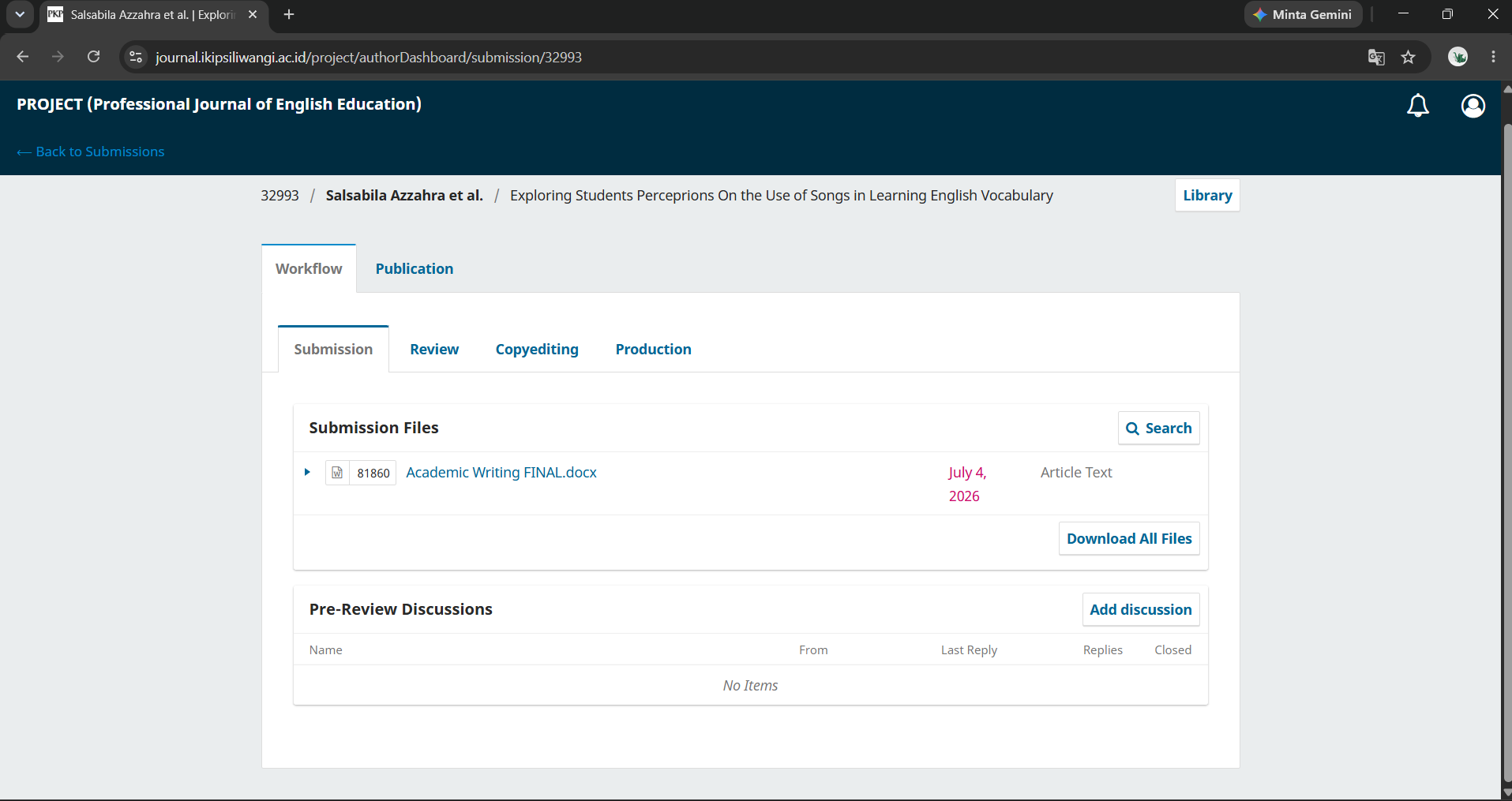
Task: Click the Last Reply column header
Action: (969, 649)
